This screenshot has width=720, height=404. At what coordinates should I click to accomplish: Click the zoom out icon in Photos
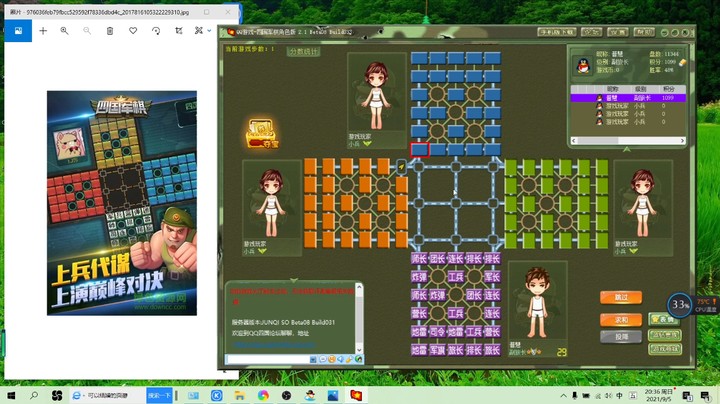tap(87, 31)
